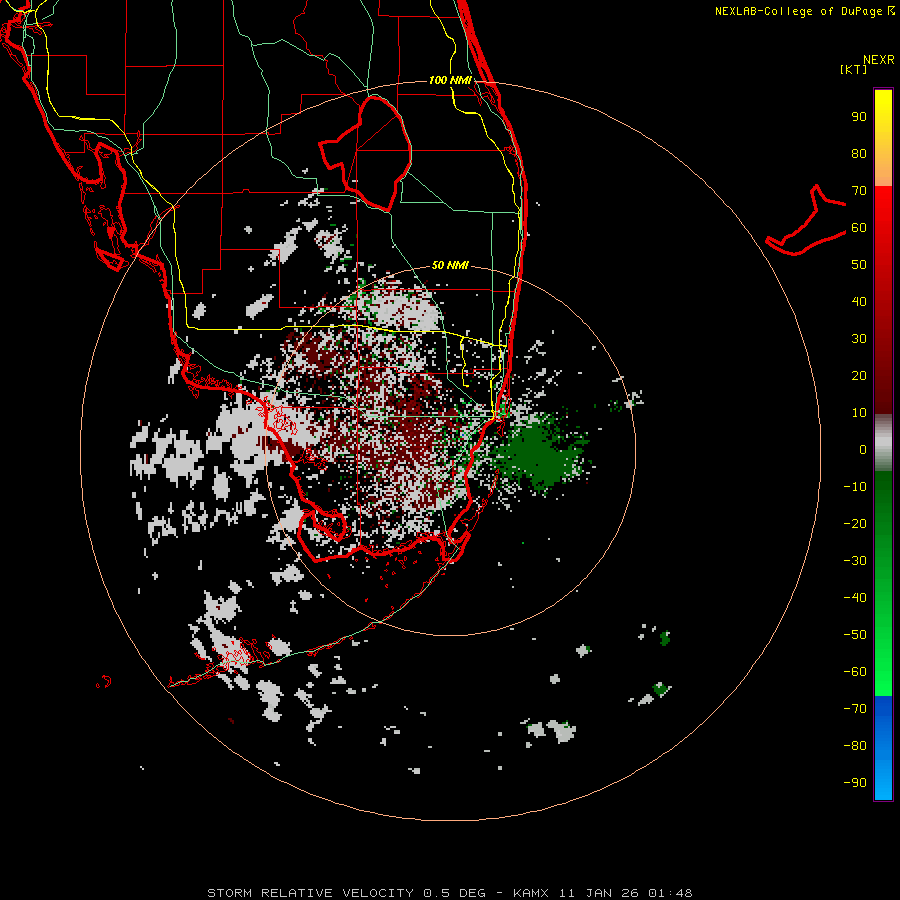Click the 50 value on velocity scale
This screenshot has height=900, width=900.
pos(859,265)
